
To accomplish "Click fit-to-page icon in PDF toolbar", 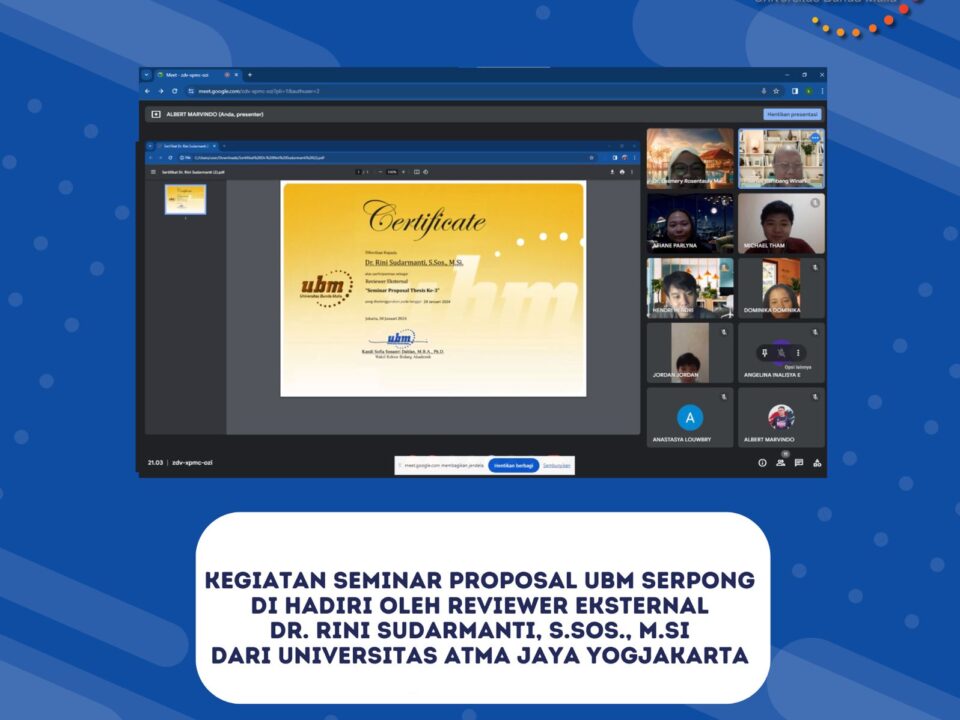I will click(416, 172).
